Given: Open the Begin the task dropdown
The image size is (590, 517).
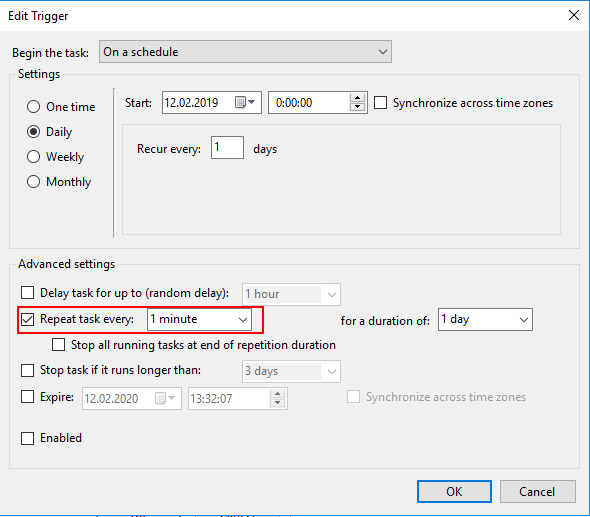Looking at the screenshot, I should pos(245,52).
